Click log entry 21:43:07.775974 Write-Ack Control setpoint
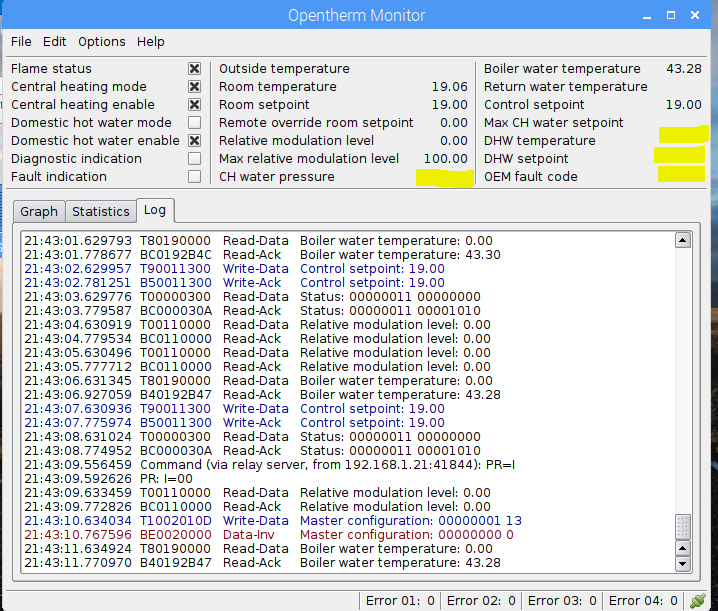Viewport: 718px width, 611px height. pyautogui.click(x=234, y=422)
